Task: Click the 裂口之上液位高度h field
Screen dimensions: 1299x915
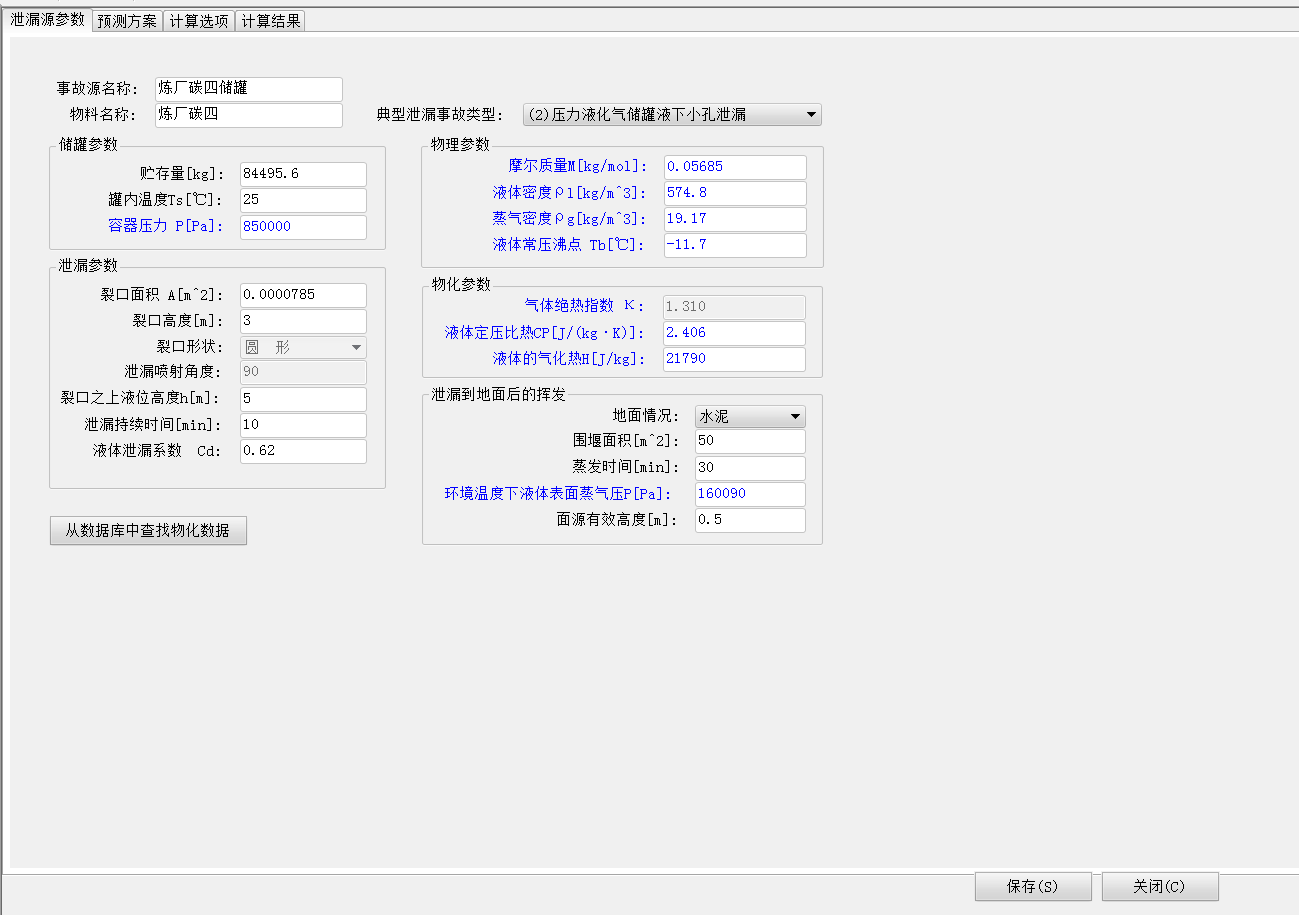Action: (x=303, y=398)
